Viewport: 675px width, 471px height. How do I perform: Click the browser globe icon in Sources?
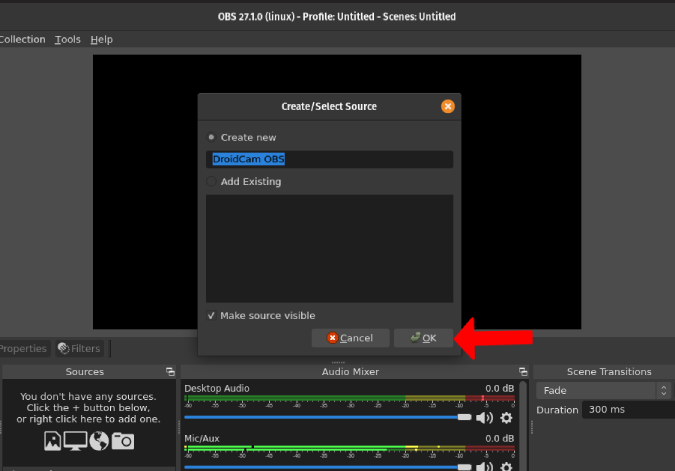tap(99, 441)
